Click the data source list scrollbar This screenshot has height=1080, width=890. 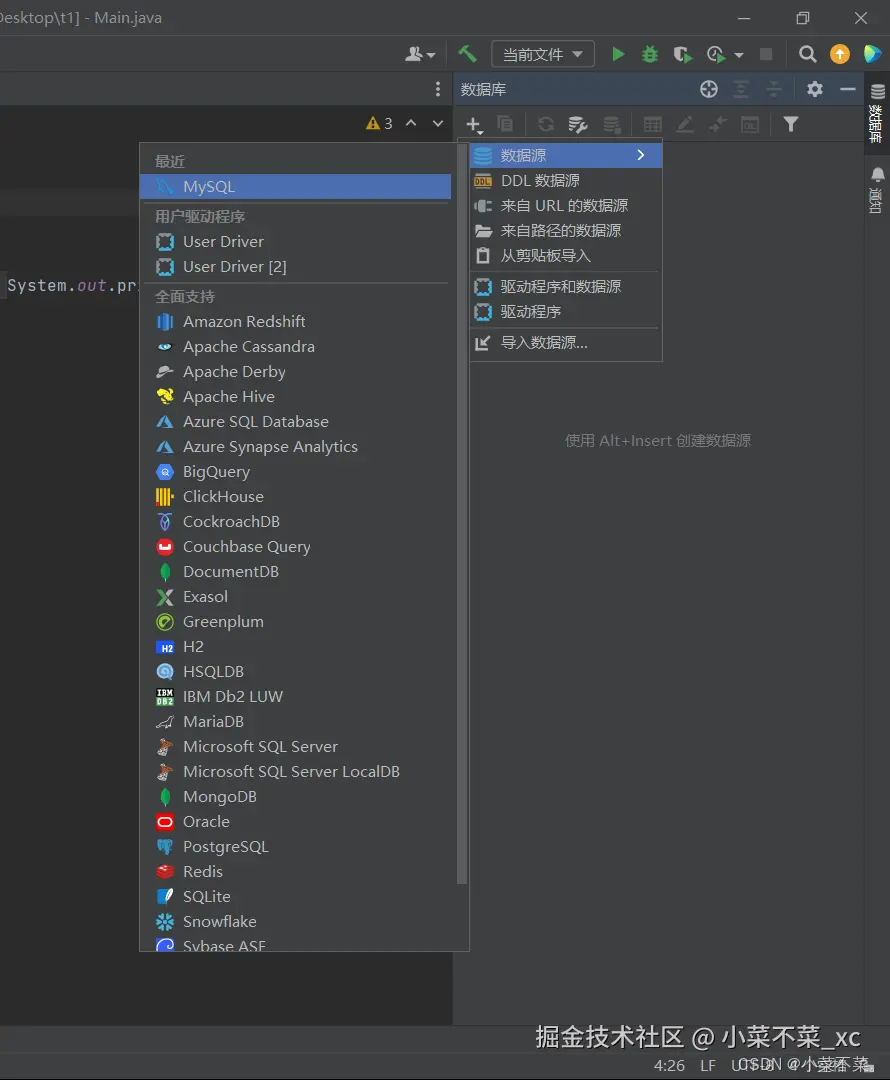462,513
